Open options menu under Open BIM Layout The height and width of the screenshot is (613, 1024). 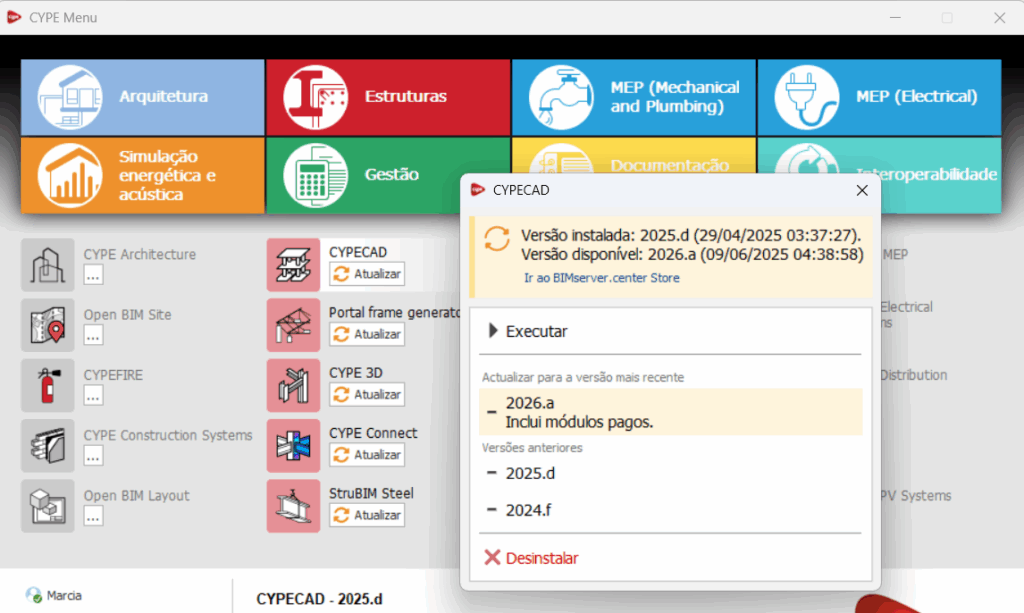93,516
